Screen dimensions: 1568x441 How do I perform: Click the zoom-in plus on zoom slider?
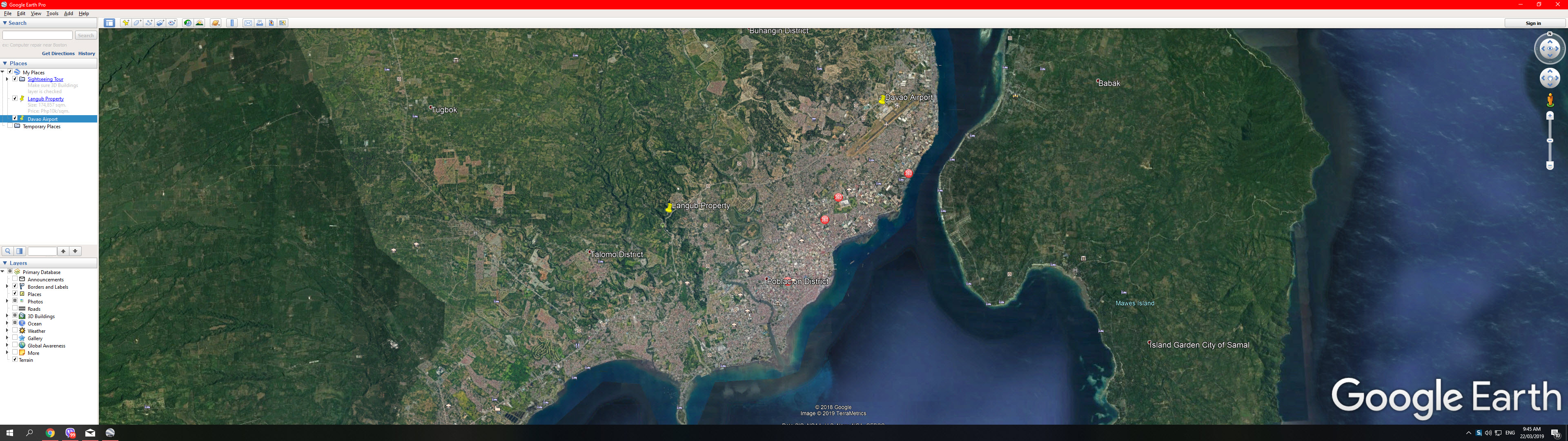pyautogui.click(x=1550, y=115)
